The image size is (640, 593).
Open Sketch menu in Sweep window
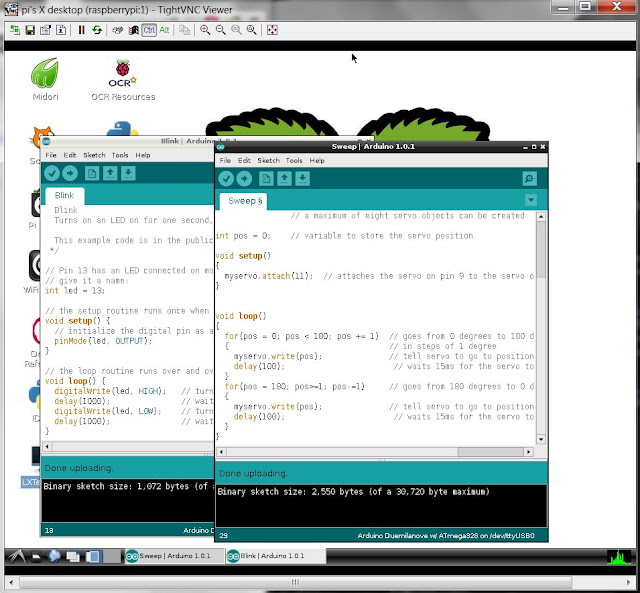[269, 160]
